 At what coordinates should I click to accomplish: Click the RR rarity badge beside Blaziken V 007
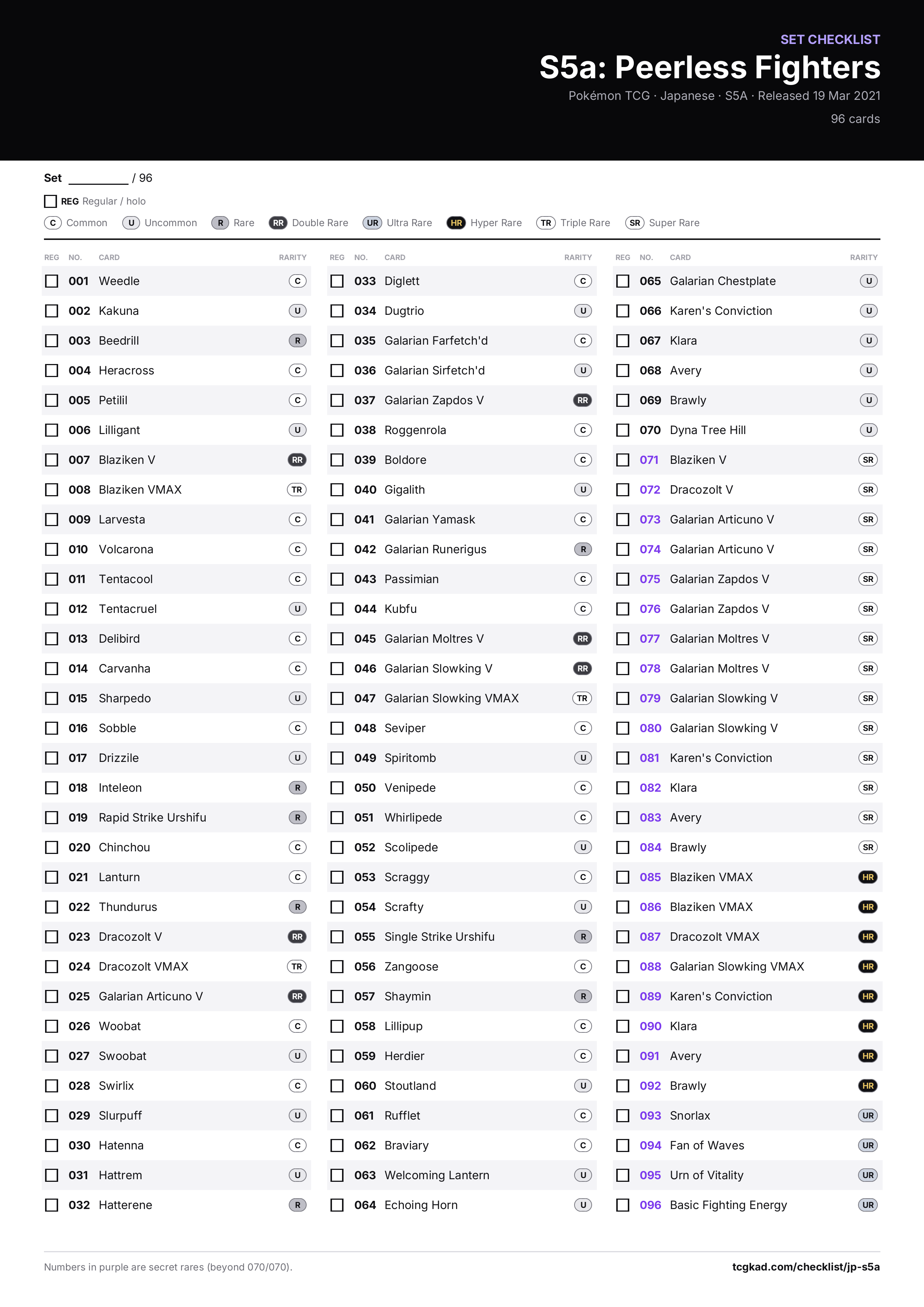[297, 459]
